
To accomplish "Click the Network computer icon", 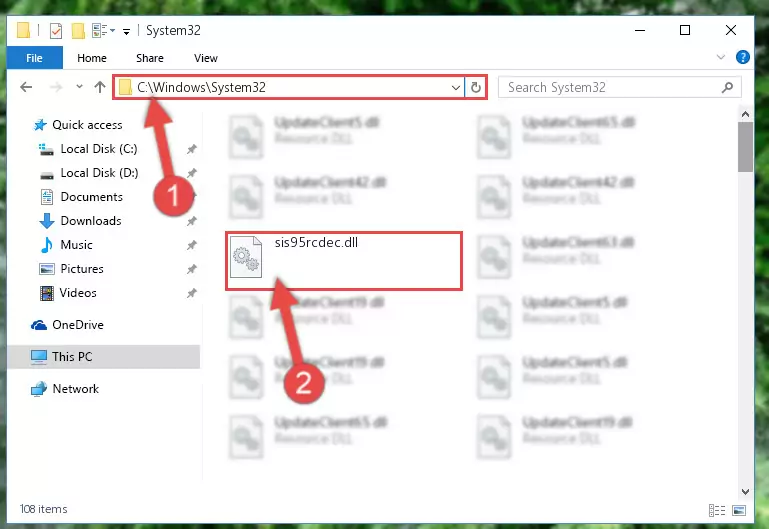I will (39, 389).
